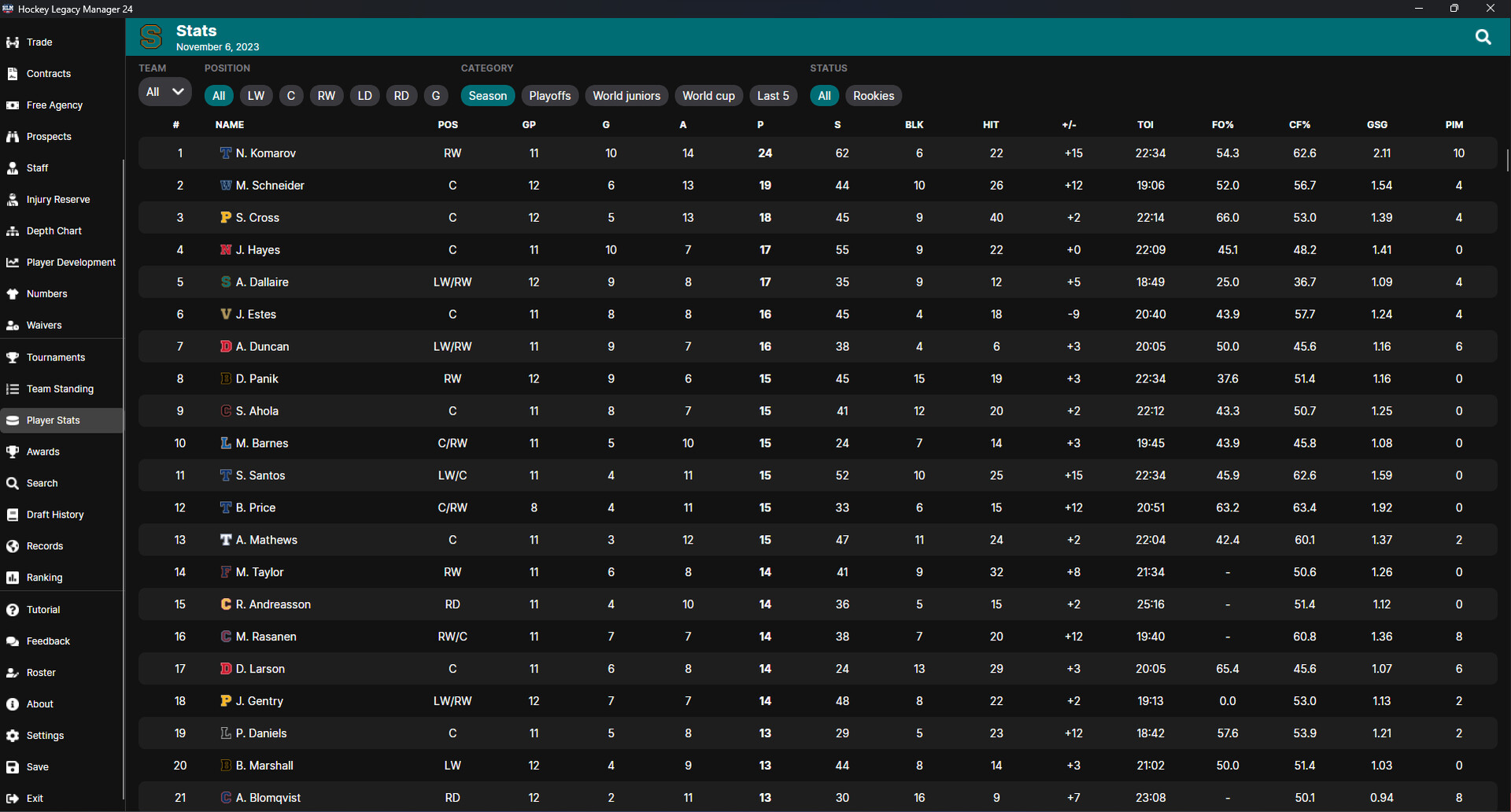Enable the G position filter
1511x812 pixels.
(x=436, y=95)
